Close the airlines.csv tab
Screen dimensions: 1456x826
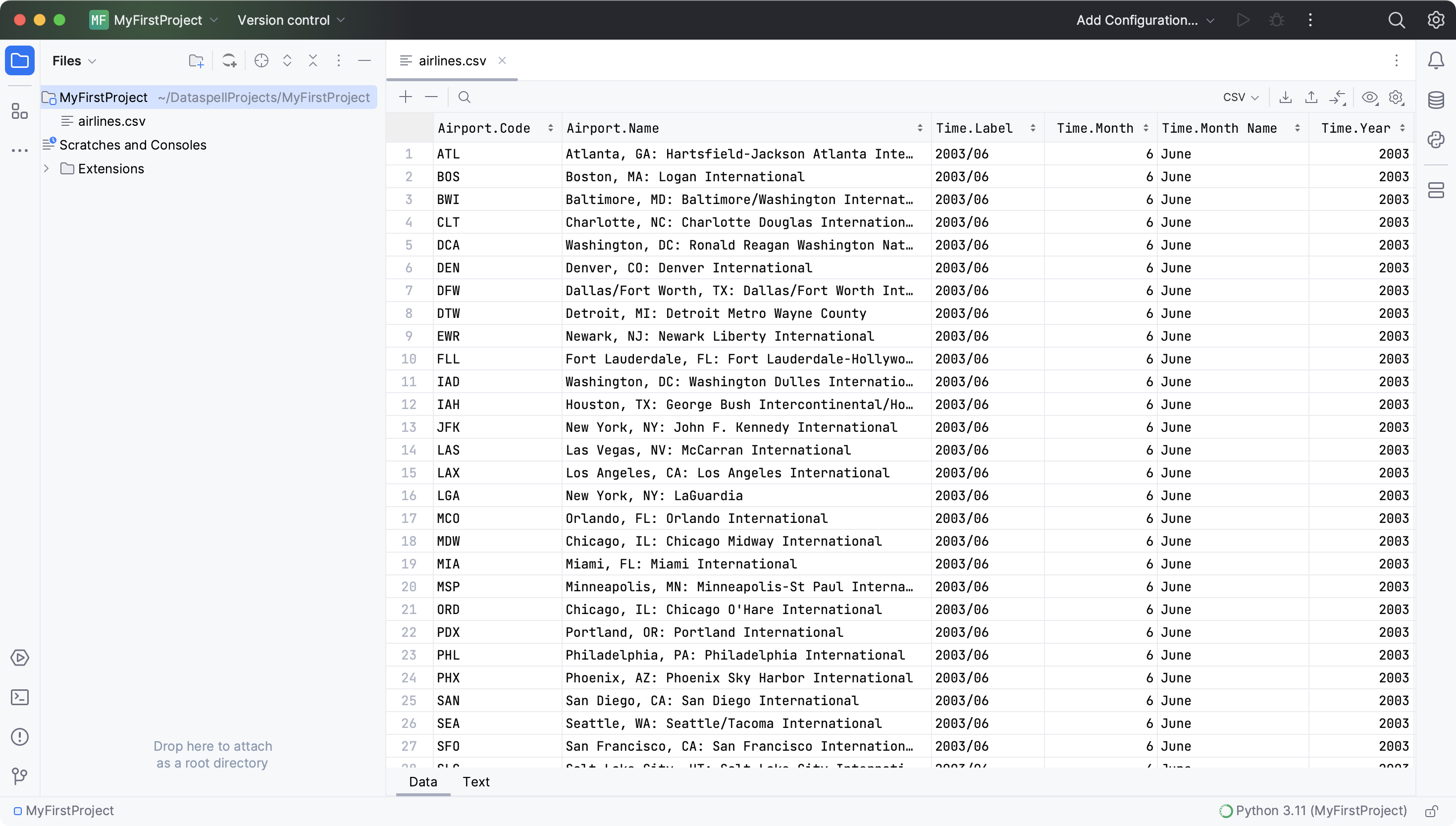(502, 60)
